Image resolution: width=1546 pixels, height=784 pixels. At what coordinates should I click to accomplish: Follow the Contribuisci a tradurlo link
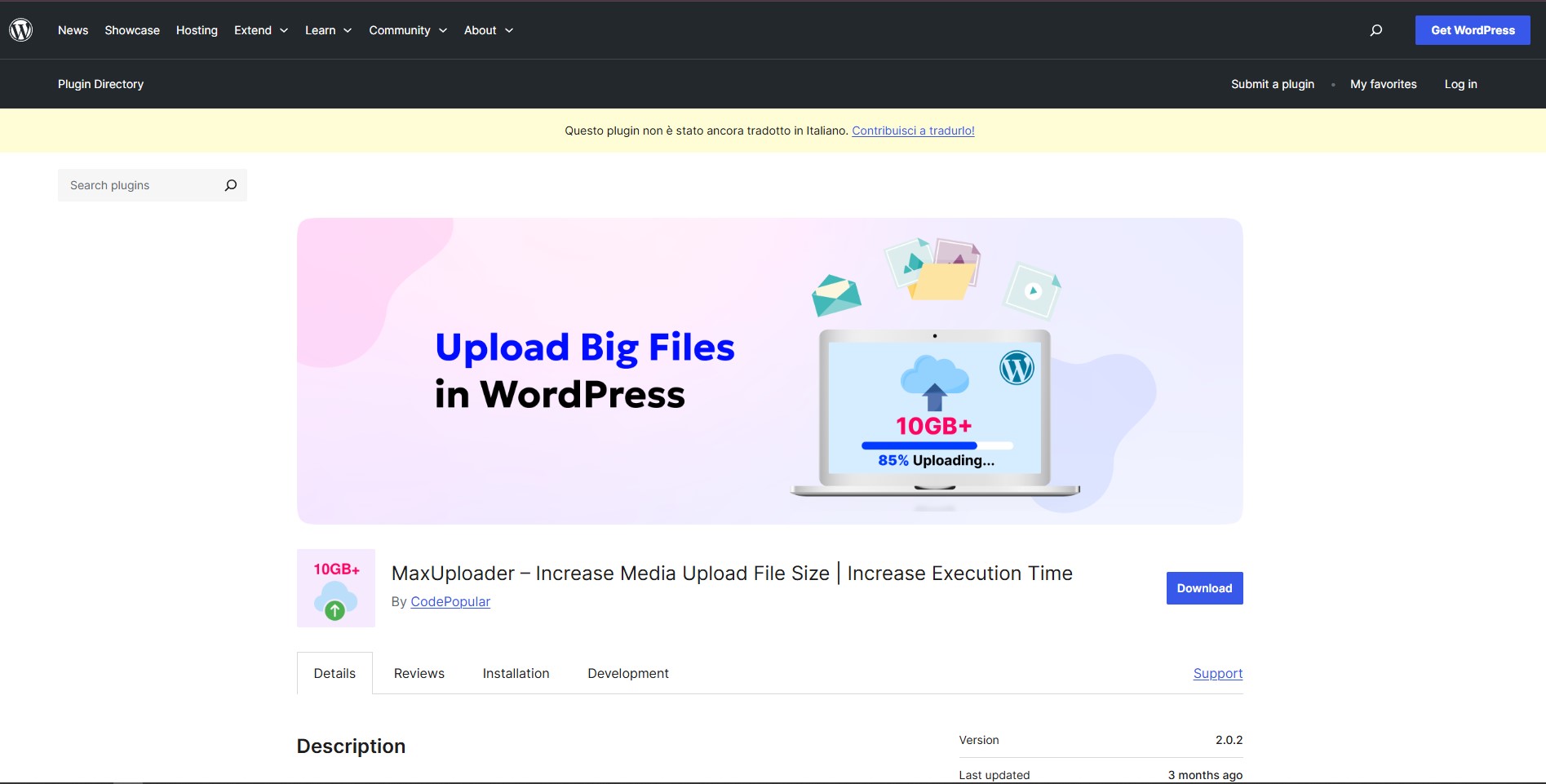[913, 131]
